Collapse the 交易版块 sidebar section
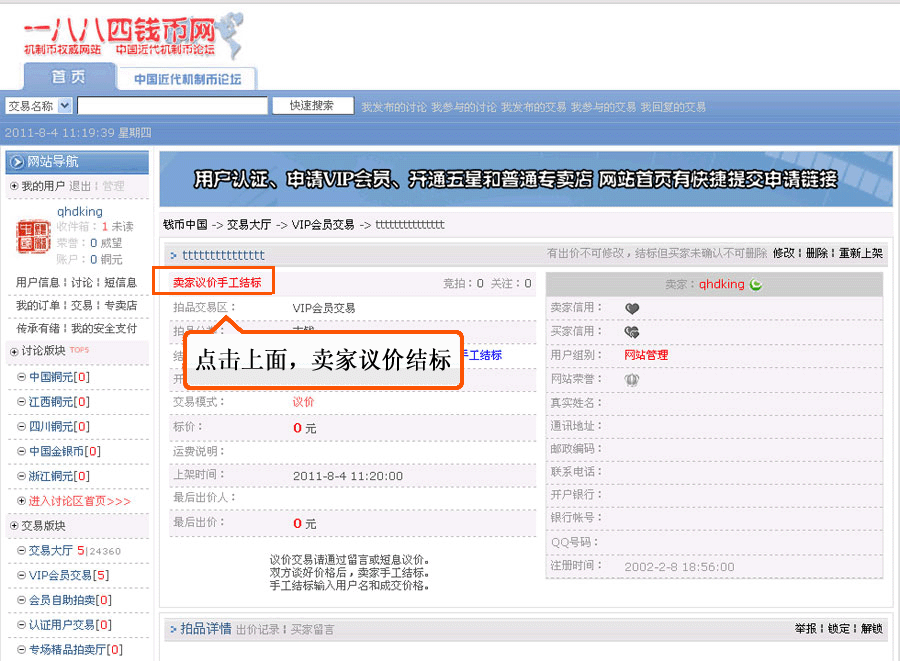 coord(14,526)
